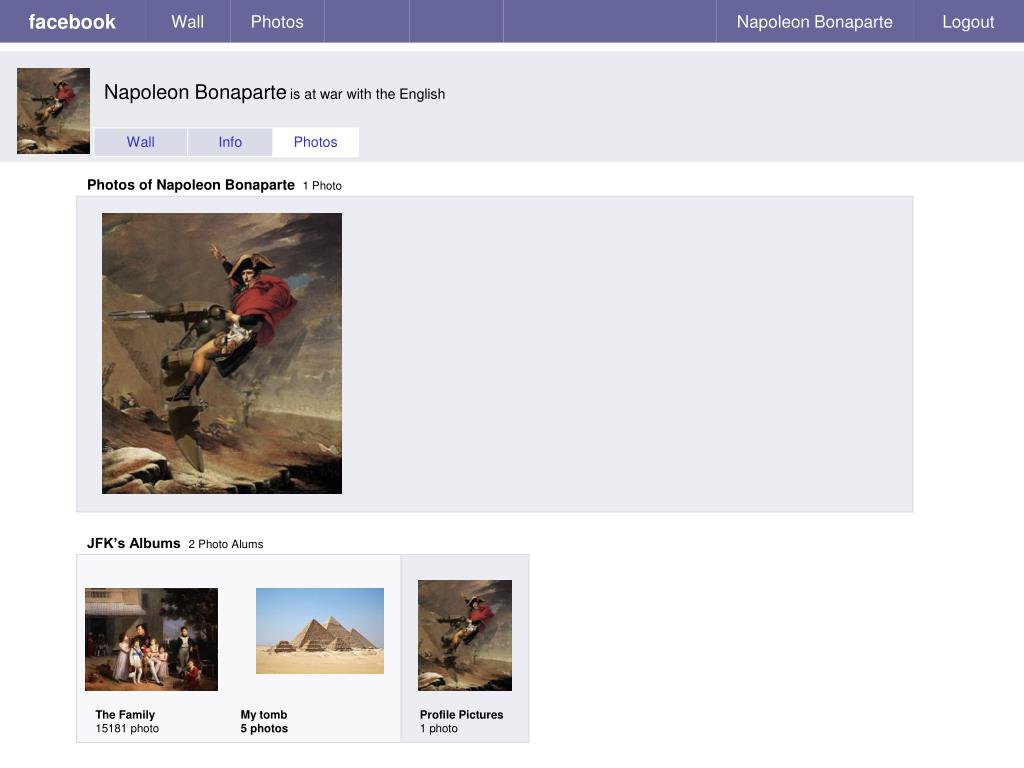The width and height of the screenshot is (1024, 768).
Task: Click the '1 photo' count under Profile Pictures
Action: pyautogui.click(x=439, y=728)
